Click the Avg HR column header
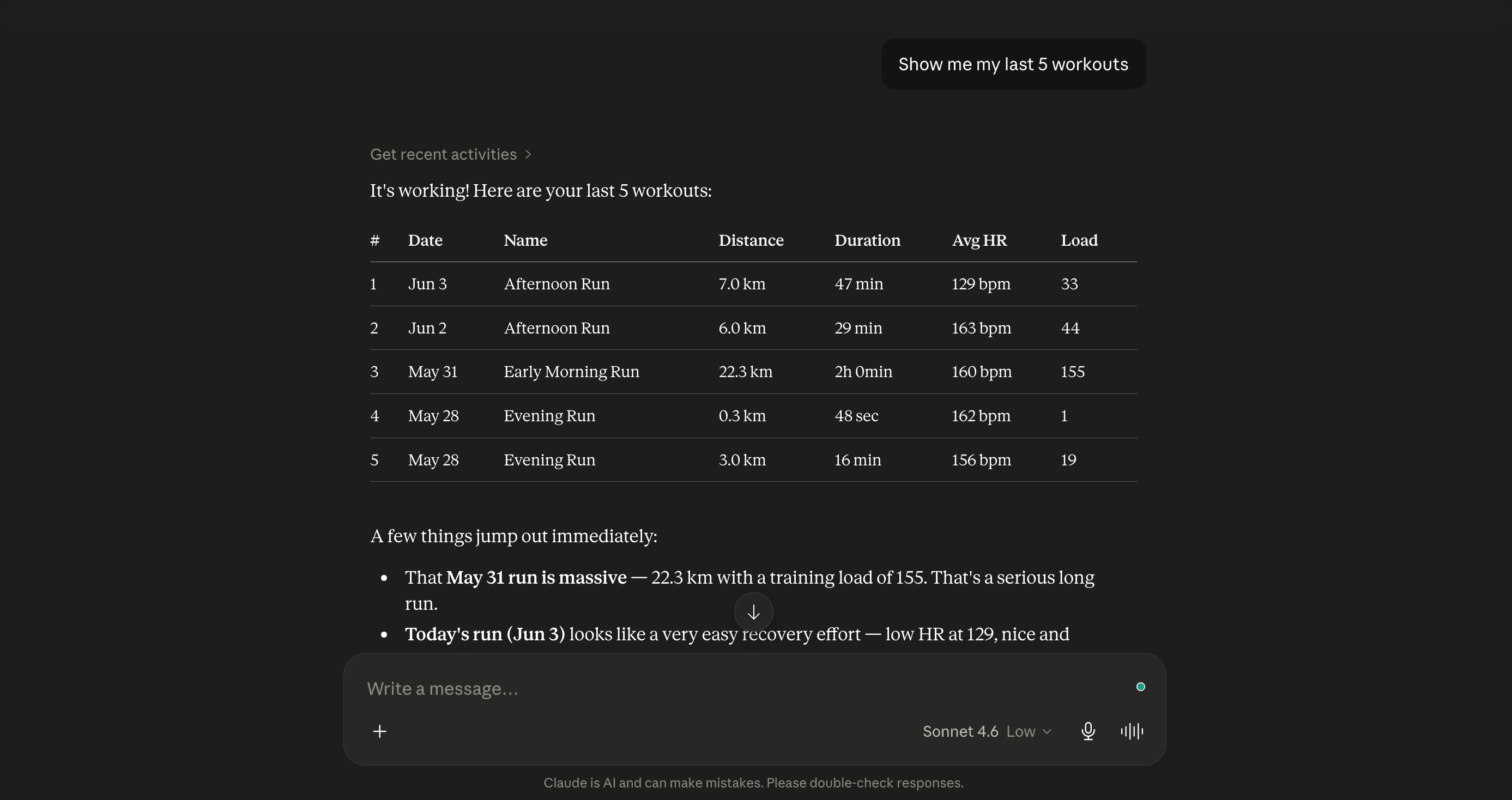 click(979, 240)
